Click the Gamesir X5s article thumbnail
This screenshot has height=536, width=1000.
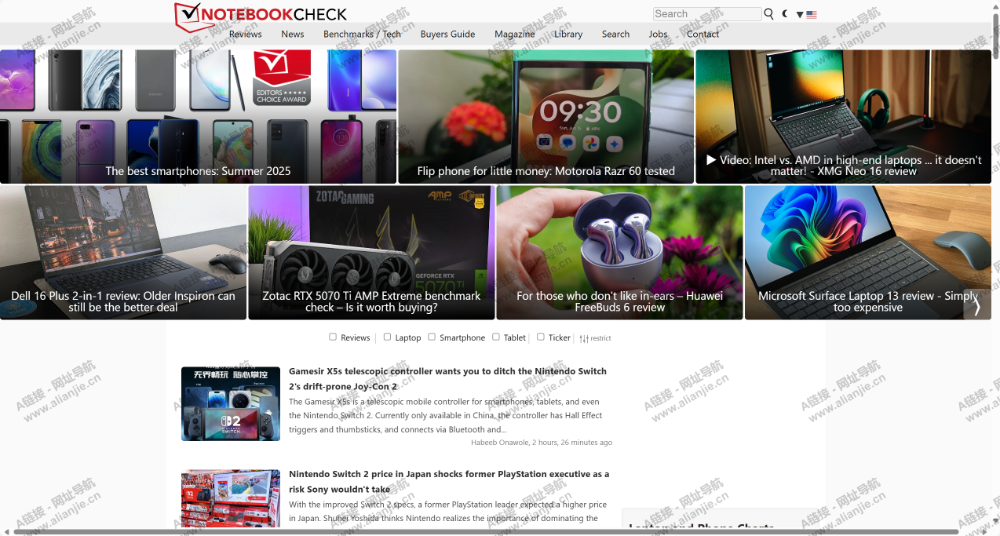tap(230, 404)
